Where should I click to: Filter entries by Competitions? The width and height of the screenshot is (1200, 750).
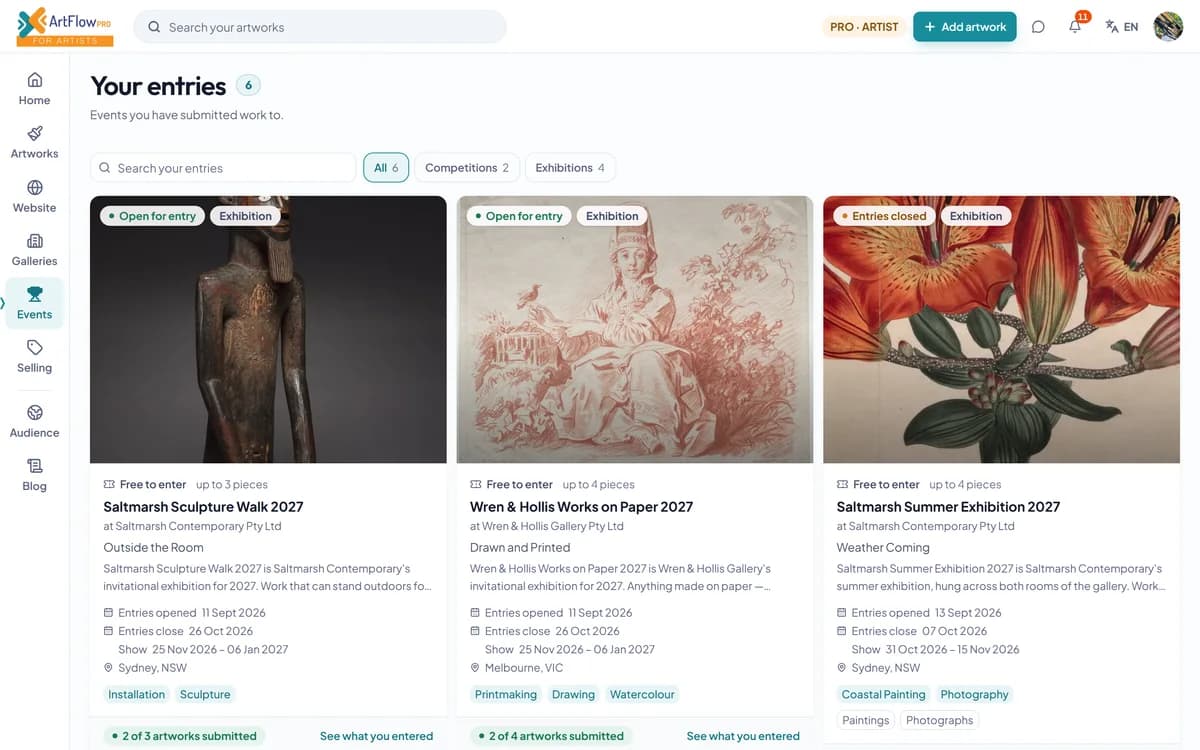467,168
